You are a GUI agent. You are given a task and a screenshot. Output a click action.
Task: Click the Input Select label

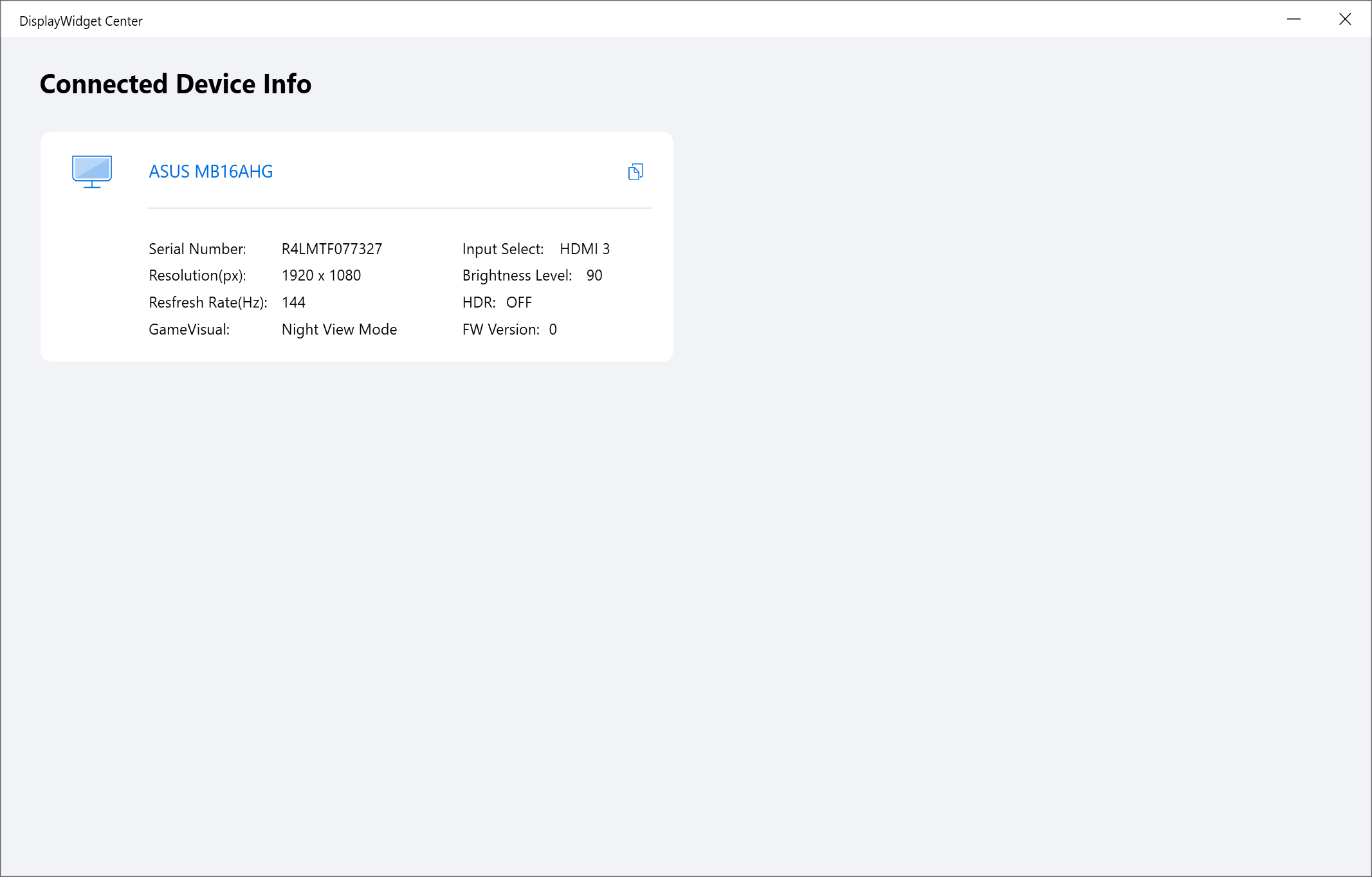(x=502, y=249)
